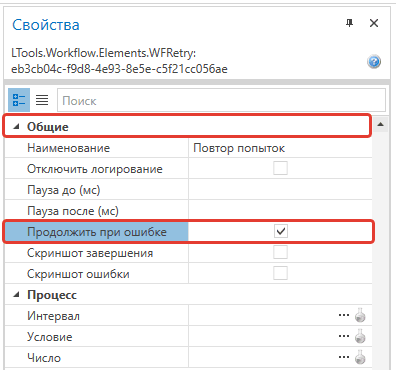Pin the Свойства panel
Screen dimensions: 396x370
[349, 23]
